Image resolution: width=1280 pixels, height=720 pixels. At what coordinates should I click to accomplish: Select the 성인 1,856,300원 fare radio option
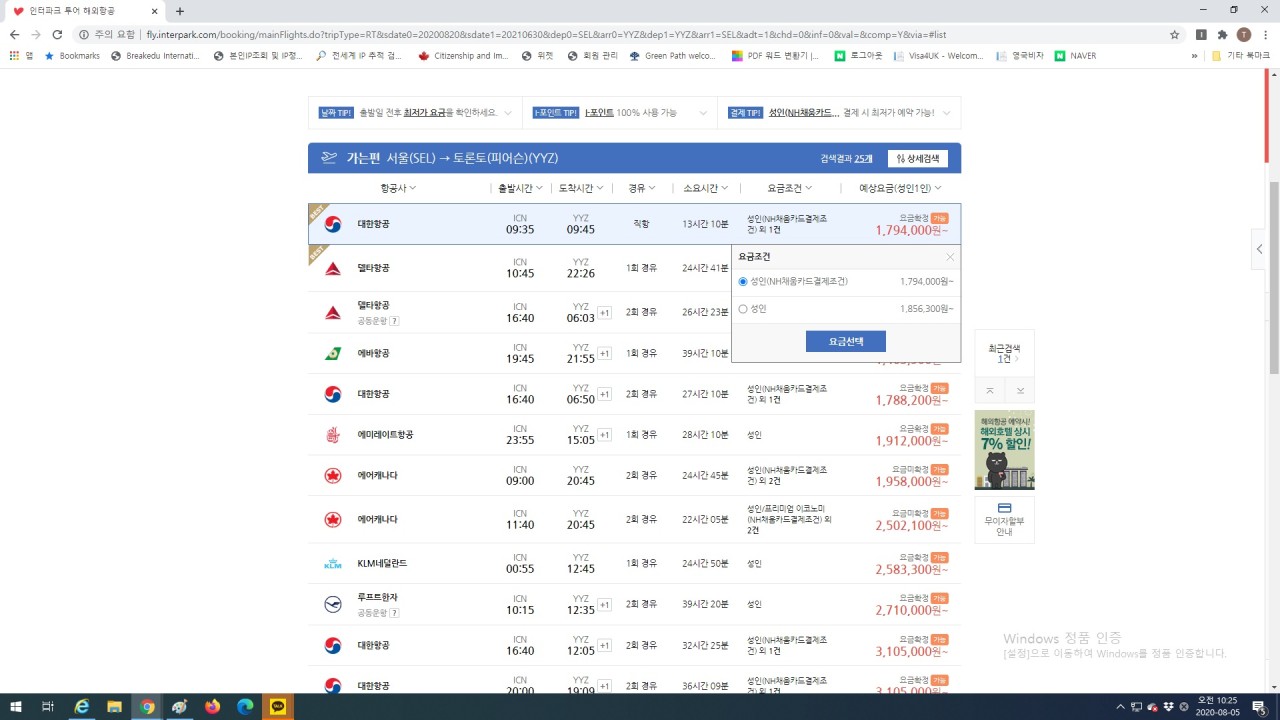click(x=743, y=309)
